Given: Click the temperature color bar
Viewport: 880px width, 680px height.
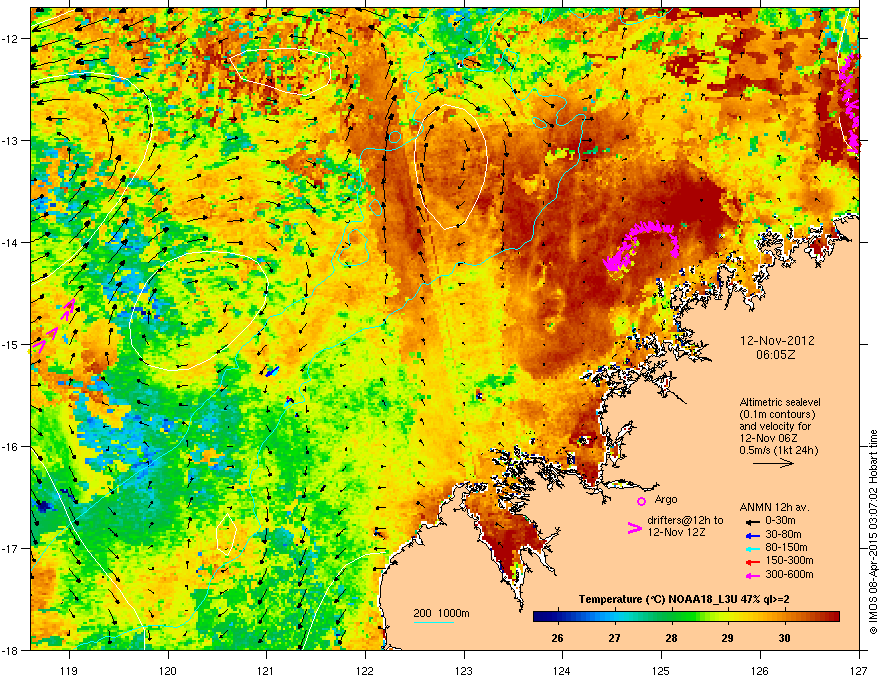Looking at the screenshot, I should [x=686, y=617].
